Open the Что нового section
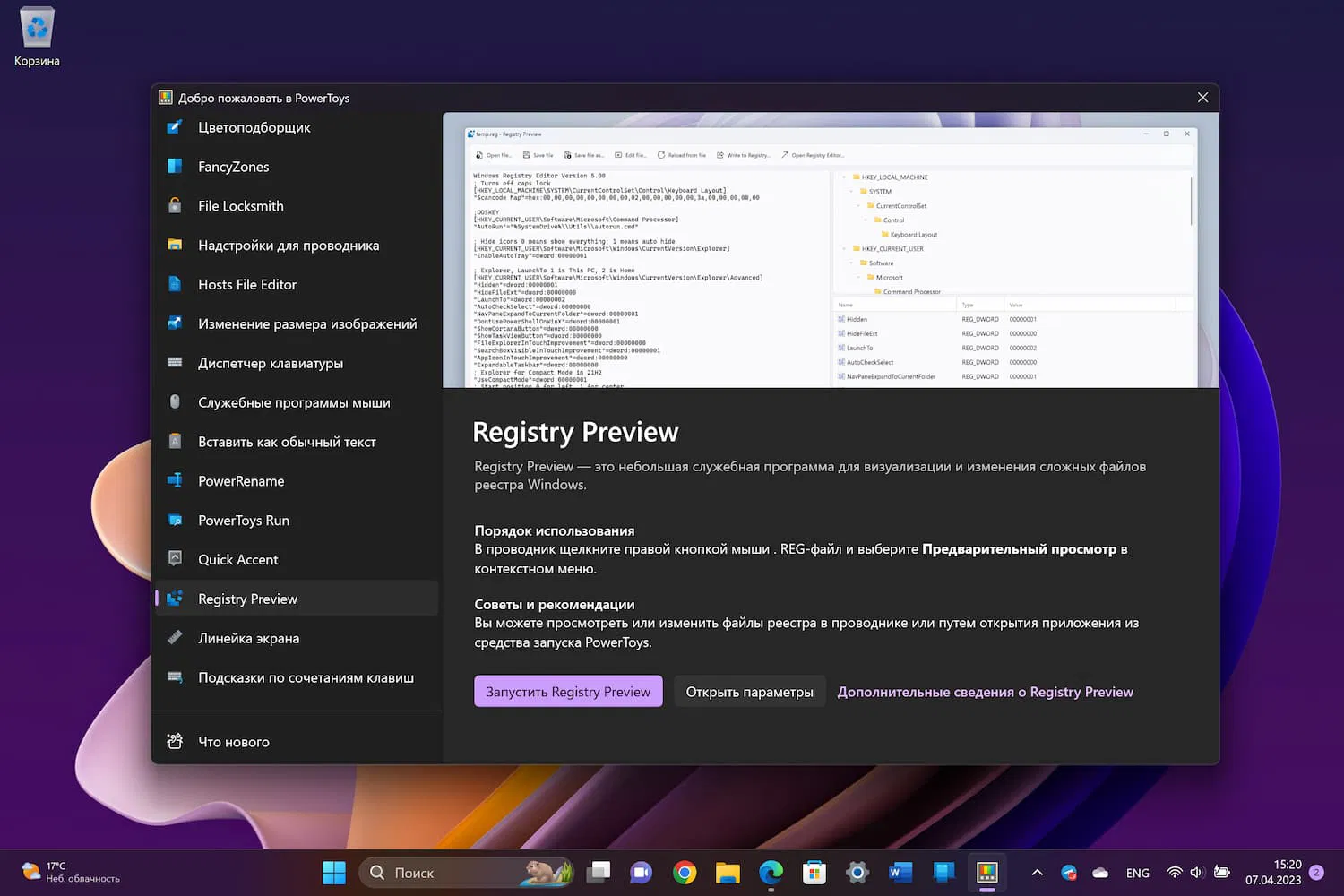Viewport: 1344px width, 896px height. [297, 741]
